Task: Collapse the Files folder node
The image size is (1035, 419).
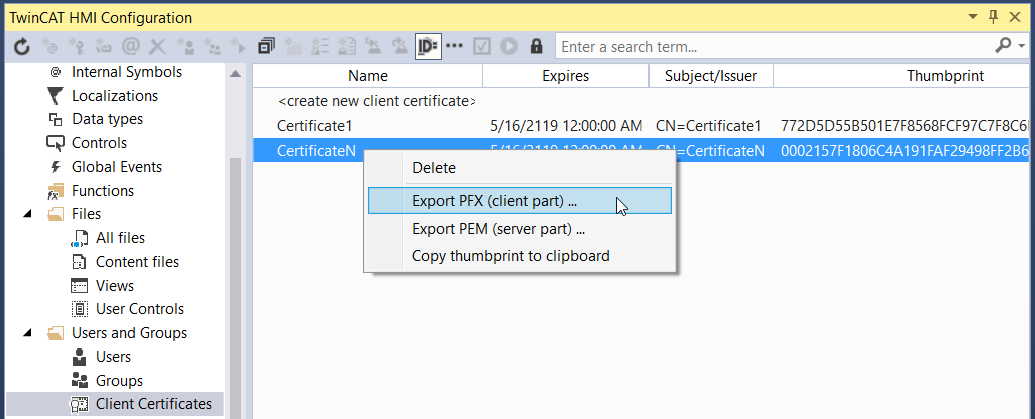Action: pos(27,214)
